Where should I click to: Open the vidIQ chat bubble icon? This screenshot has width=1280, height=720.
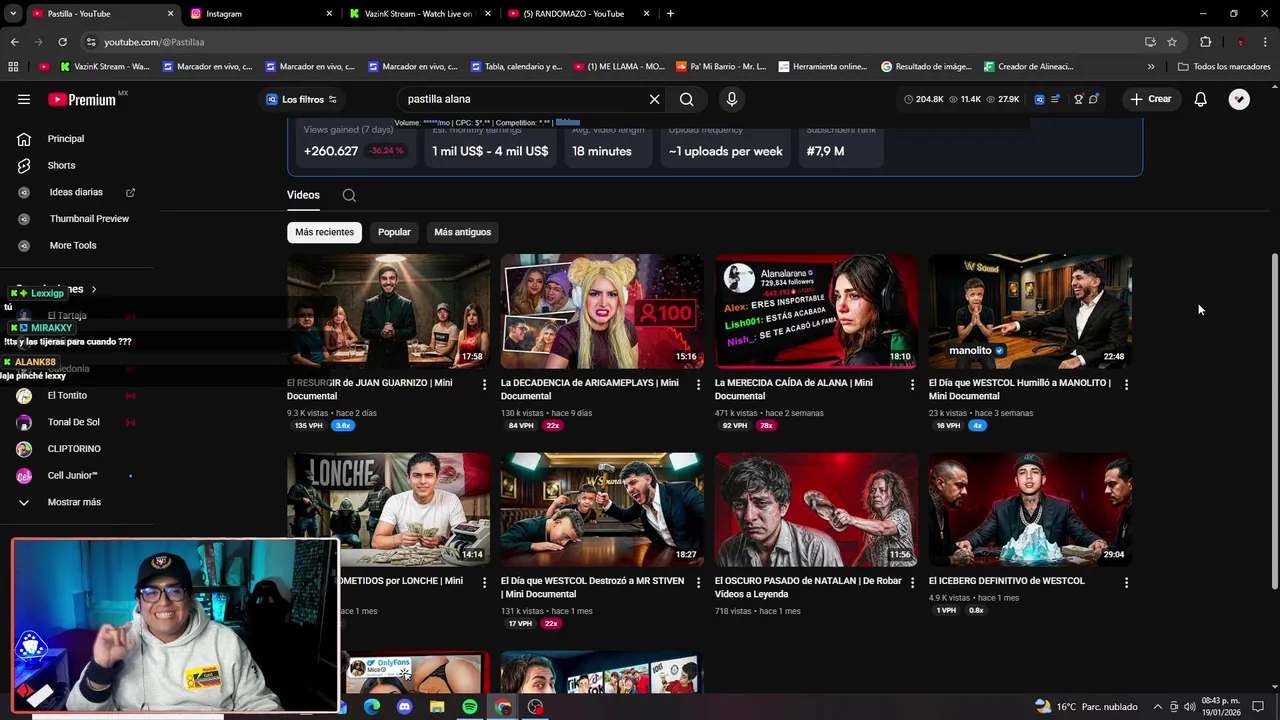tap(1094, 99)
